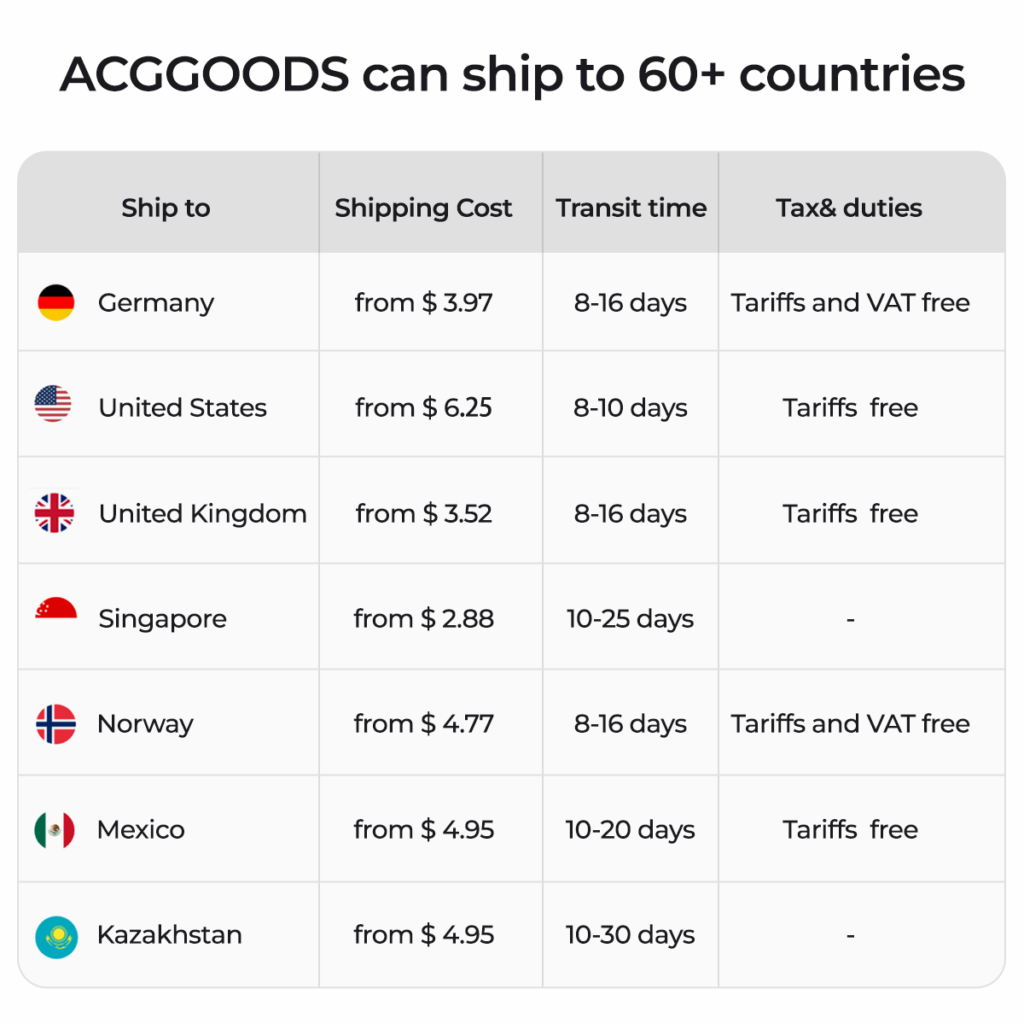Select the Germany country name

click(x=156, y=303)
